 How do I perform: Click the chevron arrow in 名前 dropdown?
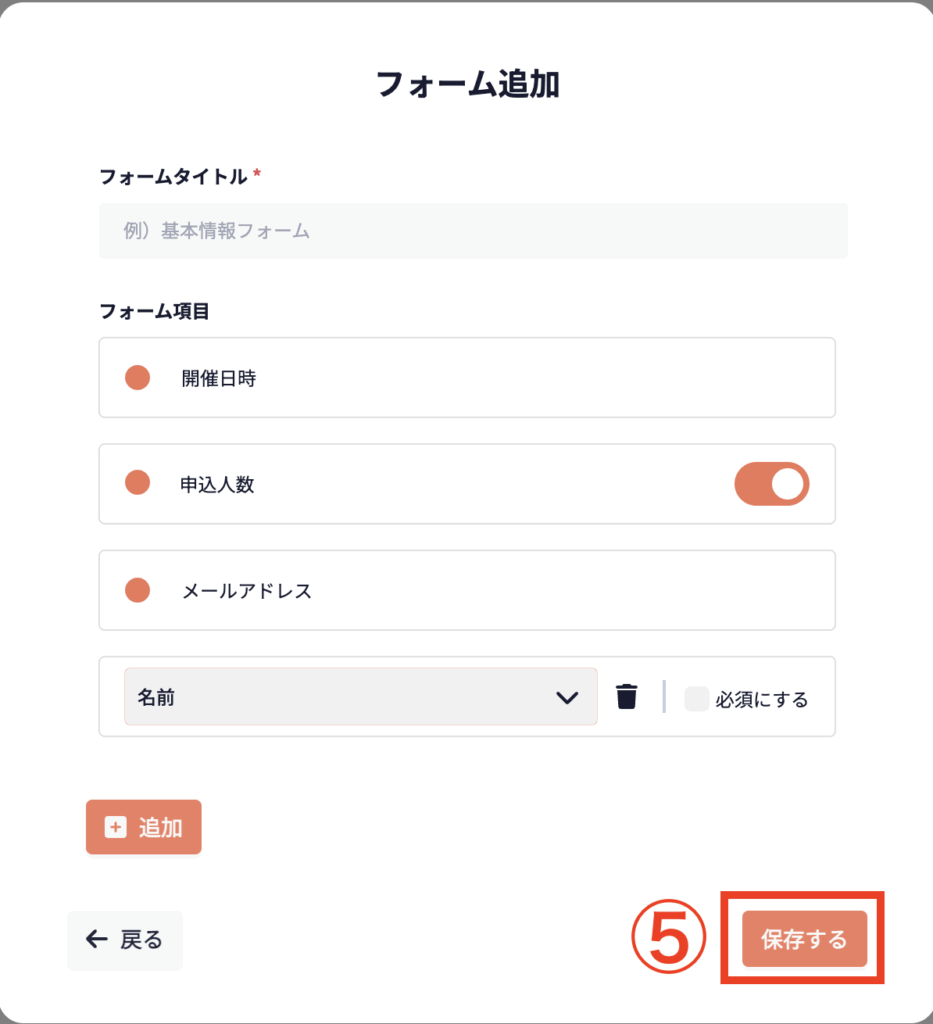tap(567, 697)
